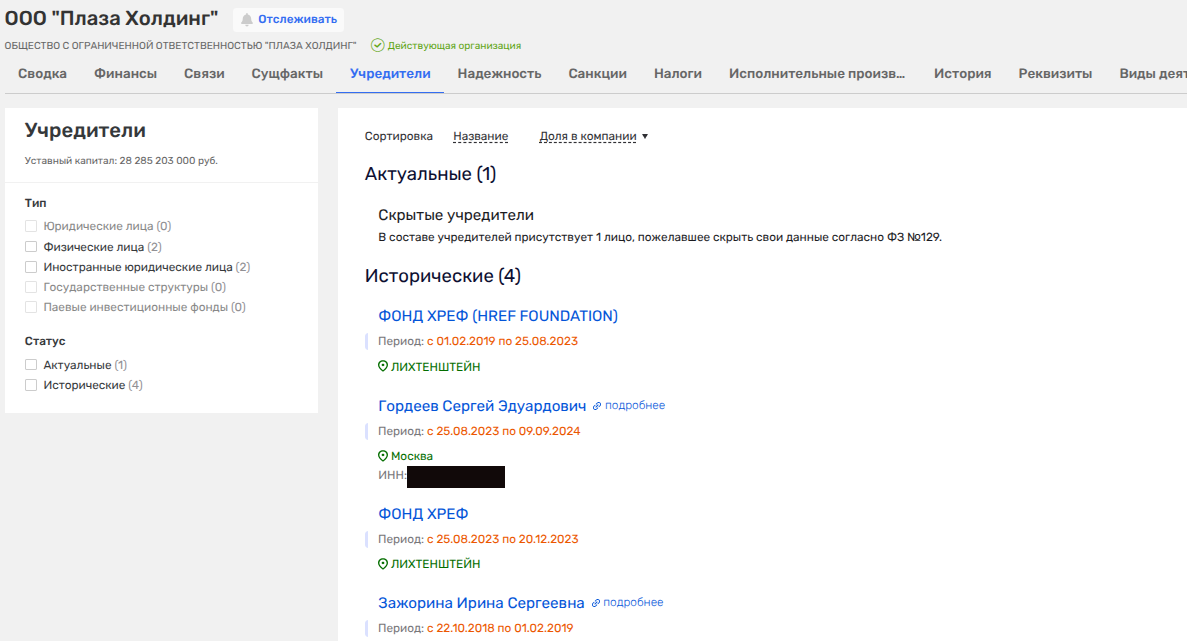Open Гордеев Сергей Эдуардович profile link
1187x641 pixels.
[x=482, y=406]
